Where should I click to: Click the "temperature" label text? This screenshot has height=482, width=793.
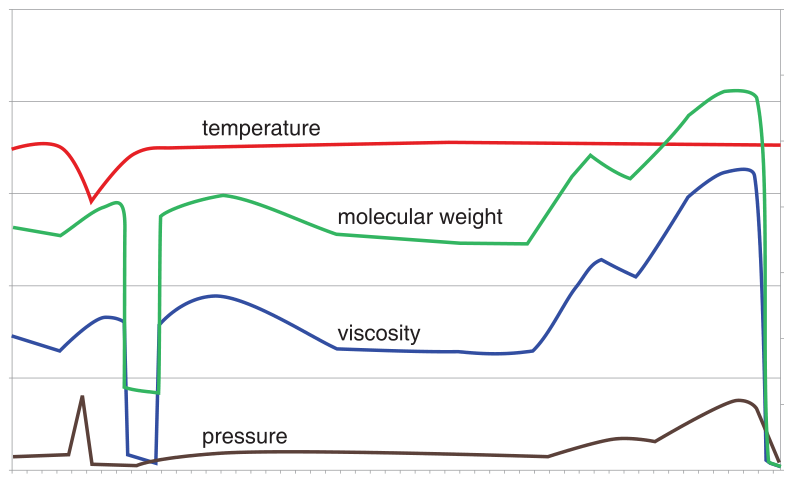point(261,128)
